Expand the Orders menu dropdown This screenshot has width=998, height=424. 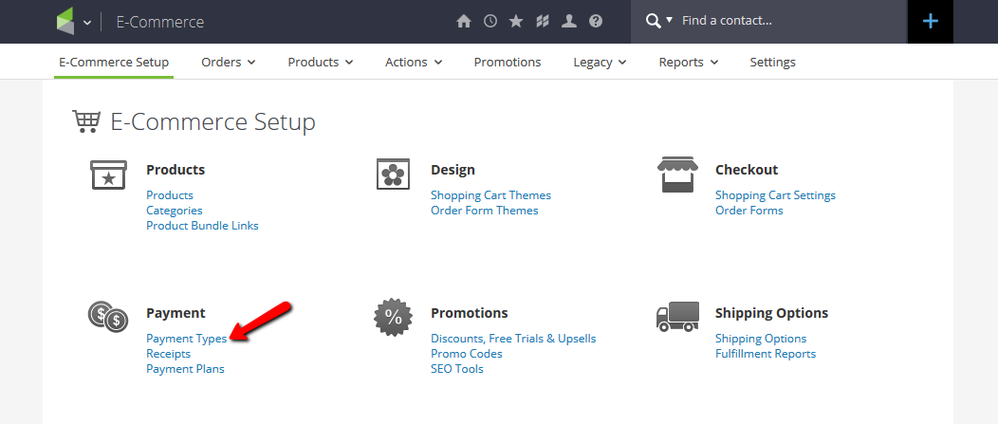[x=228, y=62]
